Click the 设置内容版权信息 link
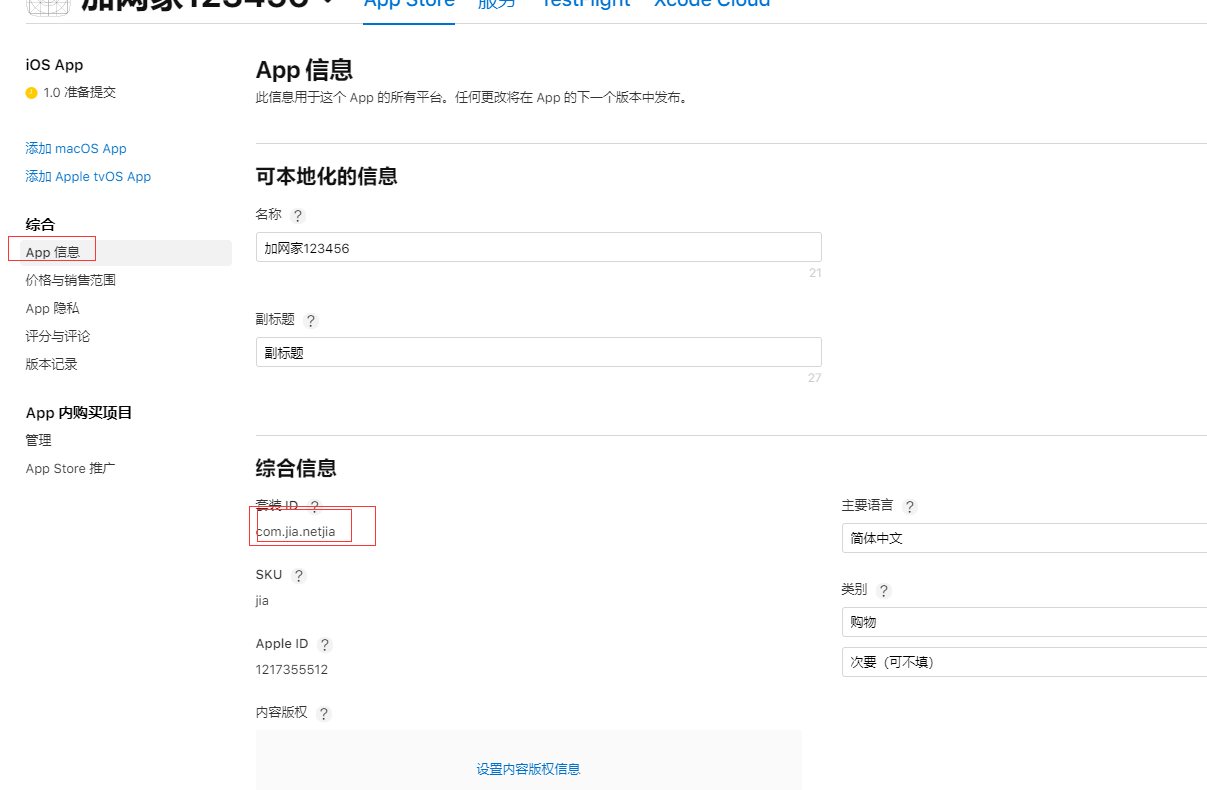The image size is (1207, 790). coord(528,769)
